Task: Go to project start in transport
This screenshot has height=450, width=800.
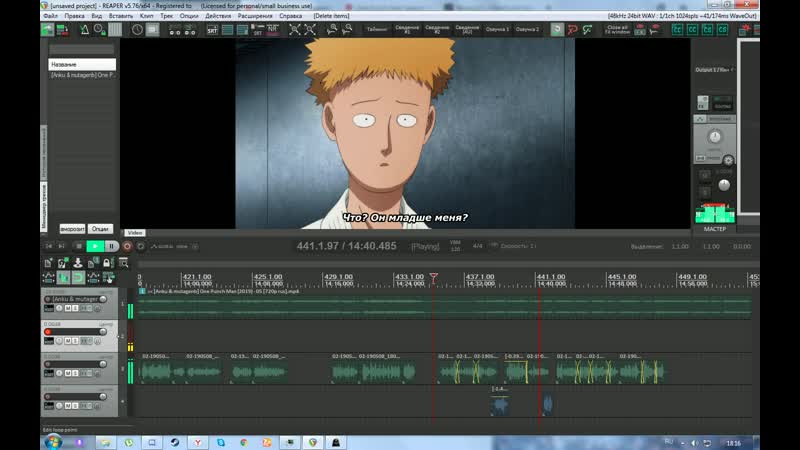Action: [x=48, y=246]
